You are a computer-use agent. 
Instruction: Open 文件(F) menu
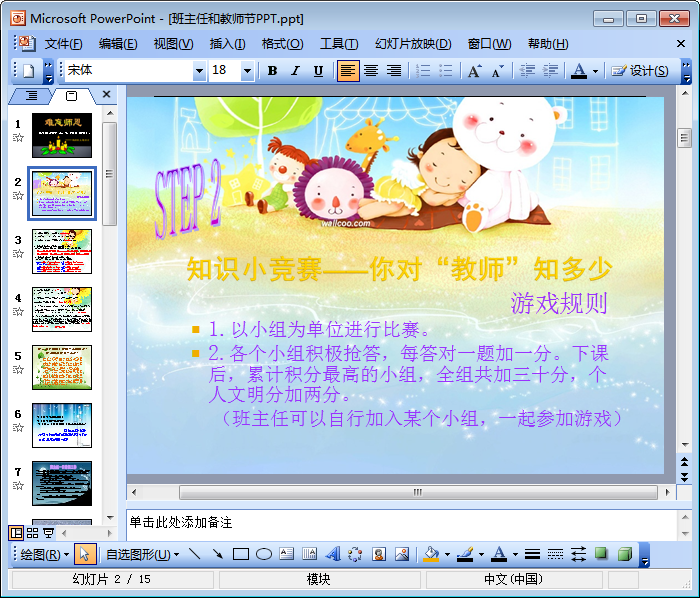pos(63,44)
